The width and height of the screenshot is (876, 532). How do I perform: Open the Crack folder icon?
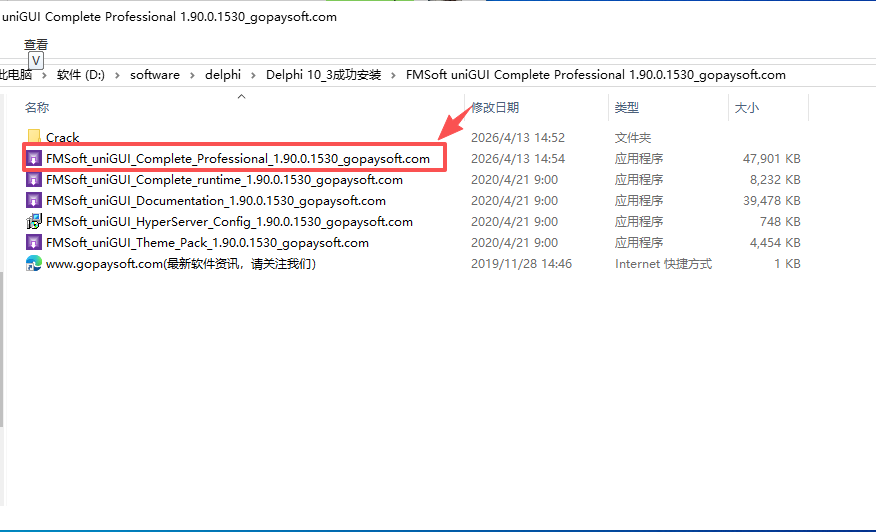tap(34, 136)
